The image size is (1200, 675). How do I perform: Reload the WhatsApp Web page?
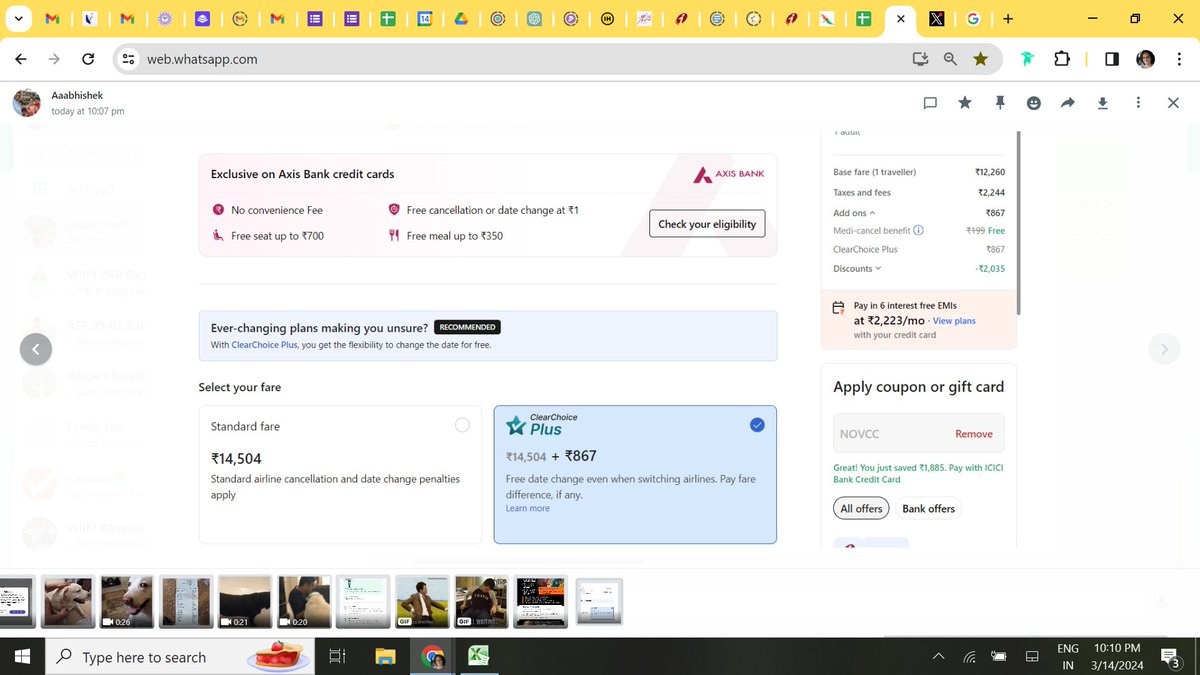pos(88,59)
